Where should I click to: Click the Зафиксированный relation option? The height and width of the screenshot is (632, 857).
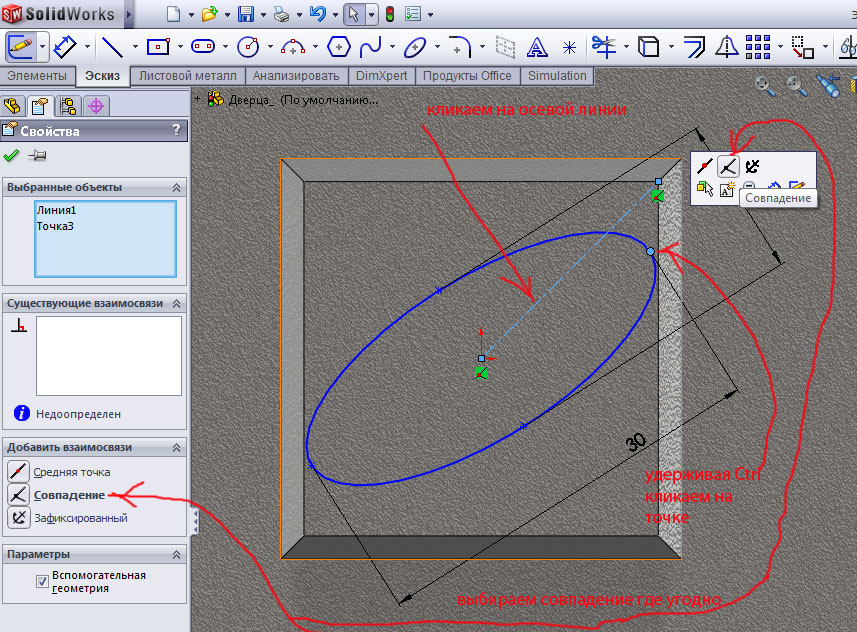point(80,518)
